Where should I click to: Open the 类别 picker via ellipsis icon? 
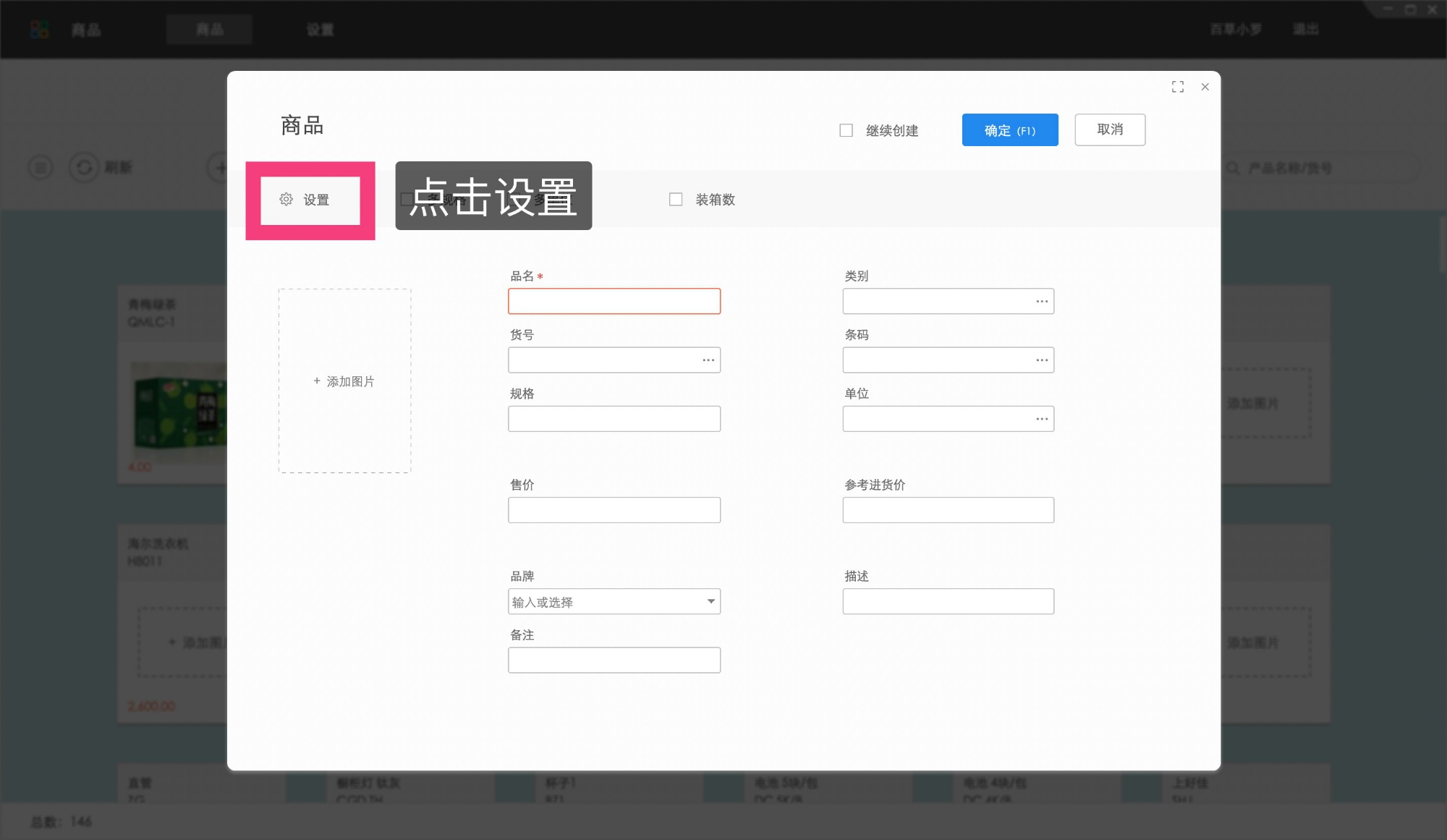(1041, 301)
